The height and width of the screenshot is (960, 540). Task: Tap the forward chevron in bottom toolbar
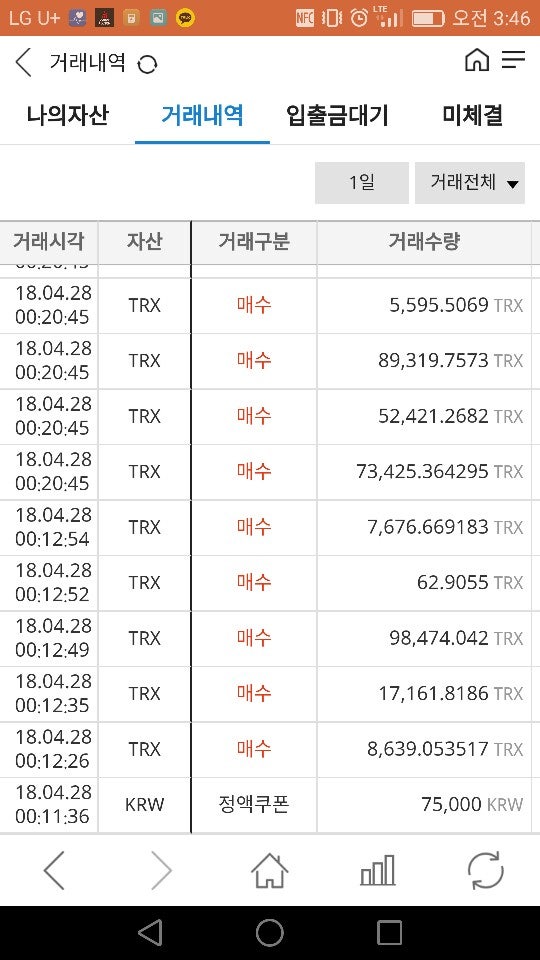click(162, 870)
